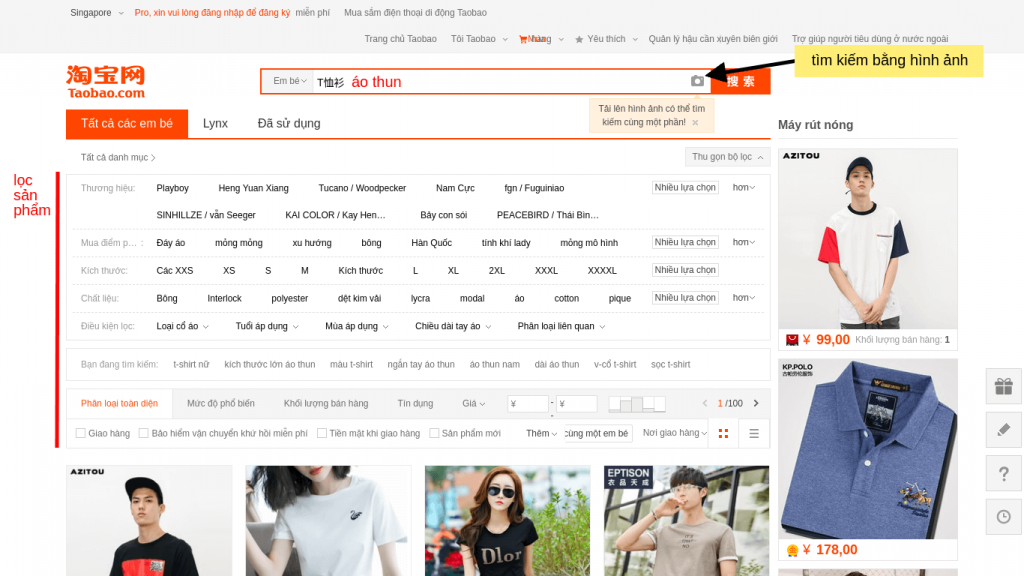The height and width of the screenshot is (576, 1024).
Task: Open AZITOU color-block tee sidebar product
Action: click(x=867, y=239)
